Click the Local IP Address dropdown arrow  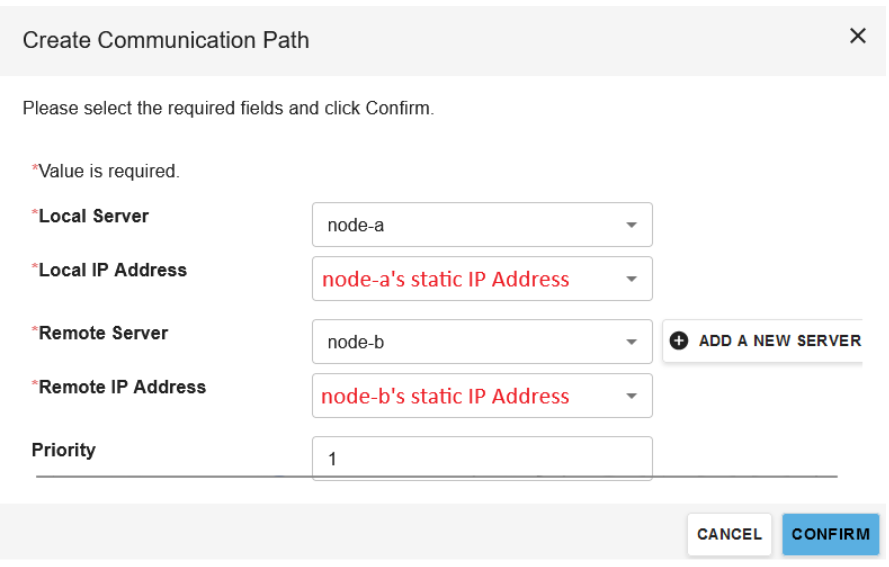click(x=631, y=279)
